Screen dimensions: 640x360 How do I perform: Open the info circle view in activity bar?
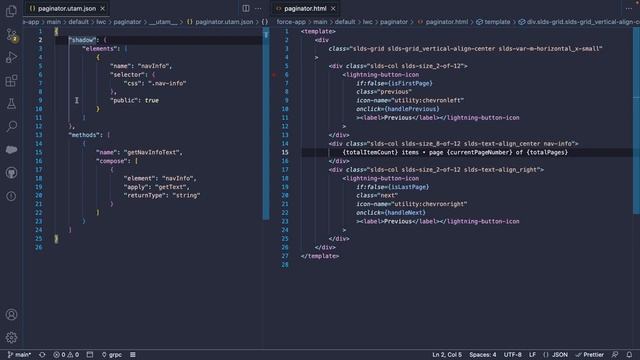coord(11,196)
